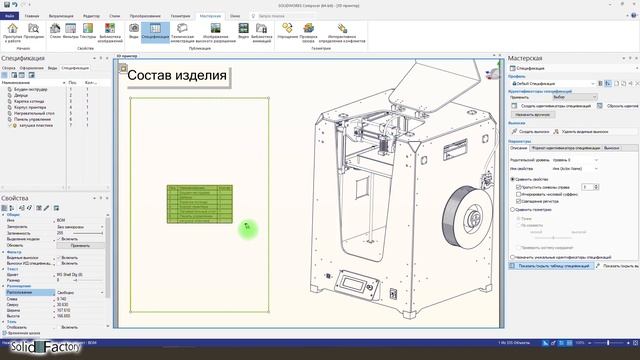
Task: Adjust the zoom slider in the status bar
Action: pyautogui.click(x=608, y=343)
